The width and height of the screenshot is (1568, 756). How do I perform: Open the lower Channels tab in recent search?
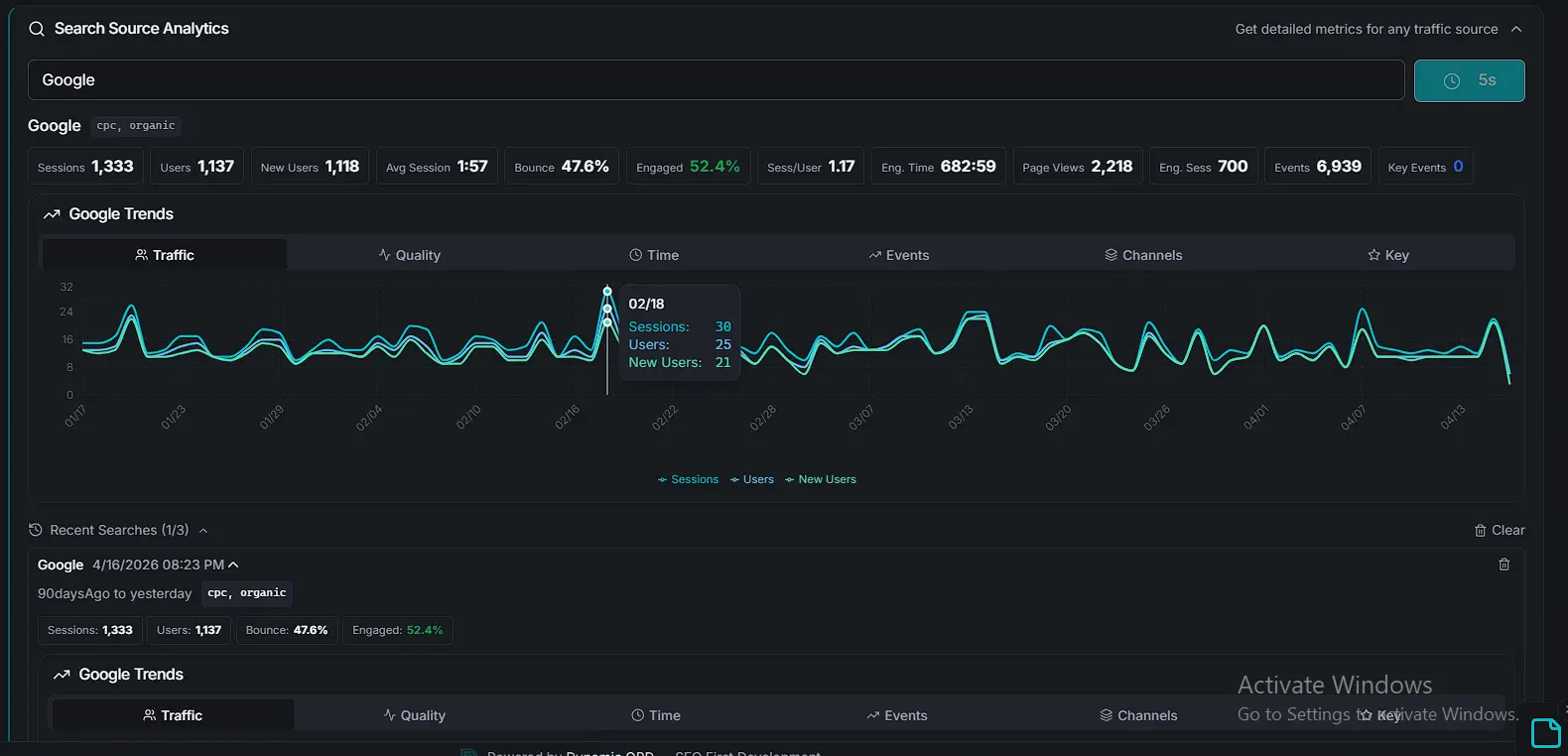(1138, 715)
